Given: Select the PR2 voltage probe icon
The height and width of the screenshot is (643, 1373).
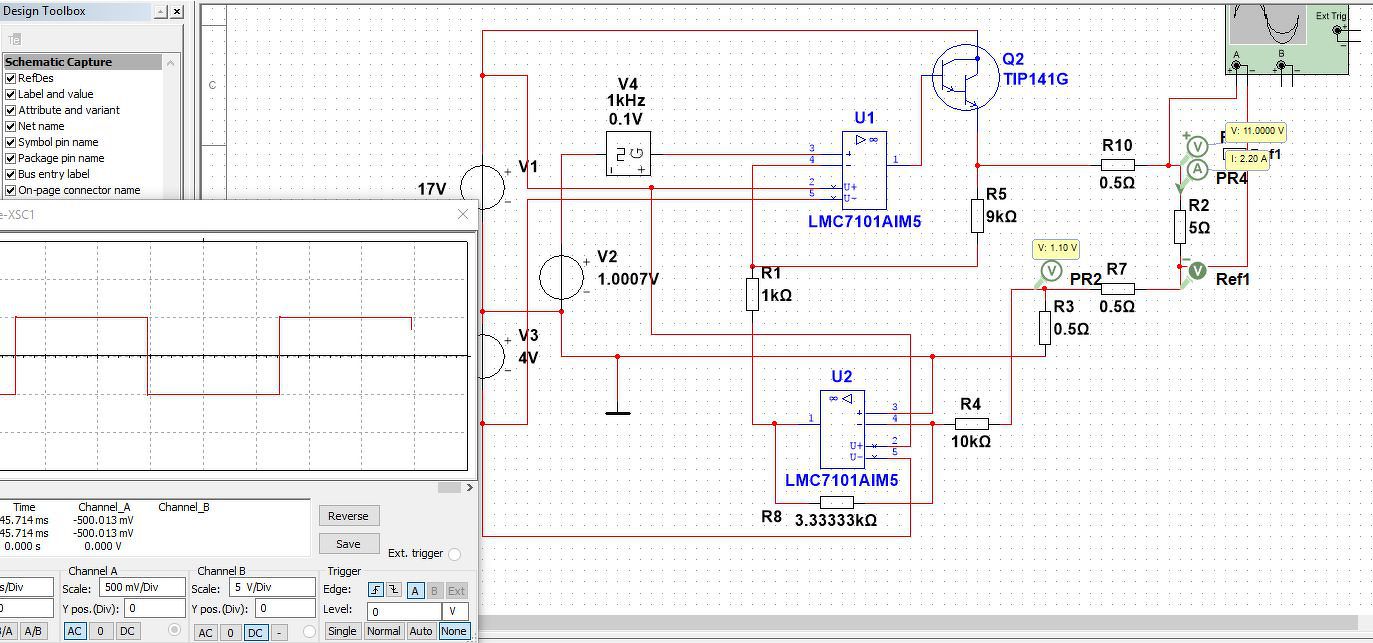Looking at the screenshot, I should tap(1050, 271).
